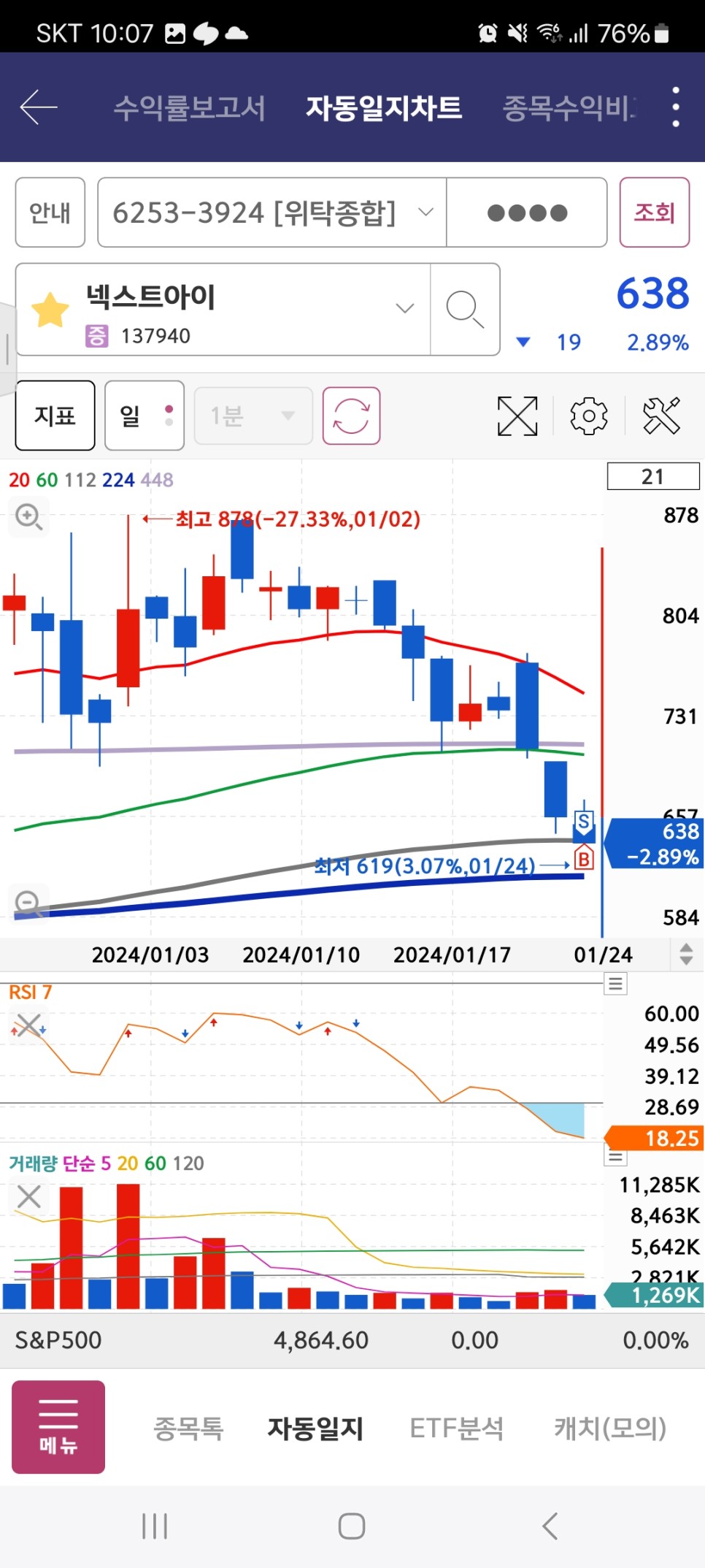Refresh the chart data
Screen dimensions: 705x1568
click(x=351, y=416)
